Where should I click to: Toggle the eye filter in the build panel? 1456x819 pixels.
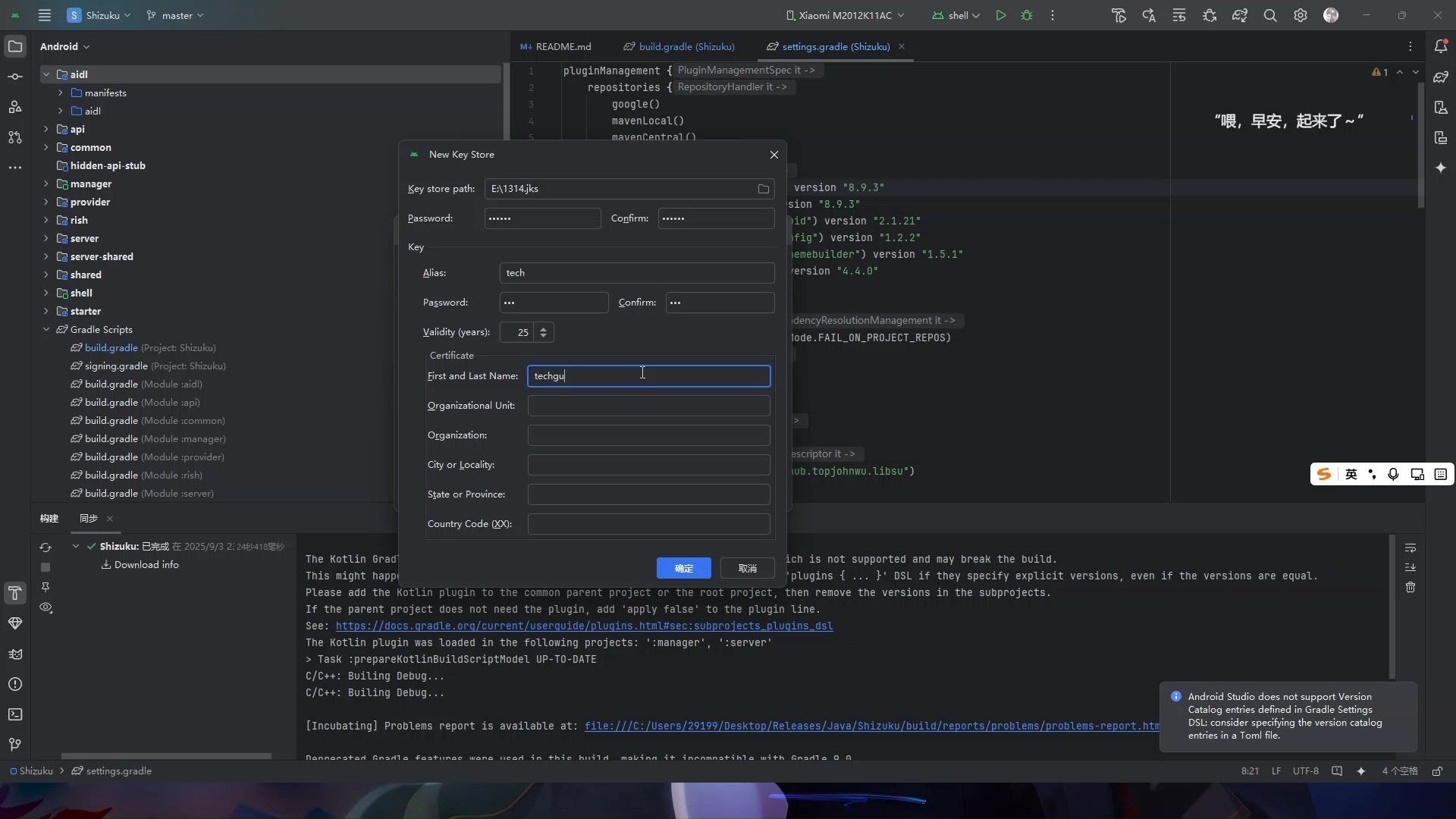click(45, 607)
